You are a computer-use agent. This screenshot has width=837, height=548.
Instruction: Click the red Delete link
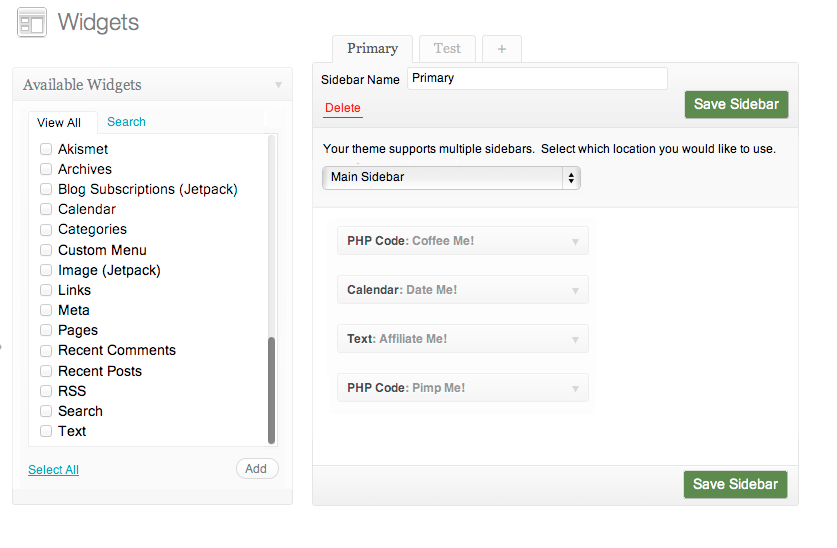343,108
